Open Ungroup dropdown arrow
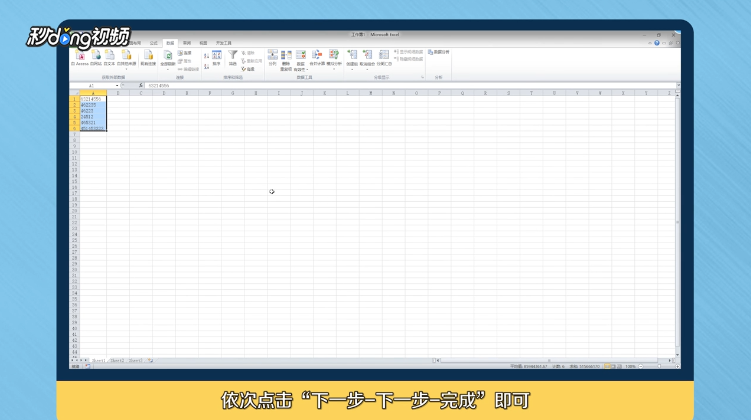The height and width of the screenshot is (420, 751). click(x=367, y=69)
